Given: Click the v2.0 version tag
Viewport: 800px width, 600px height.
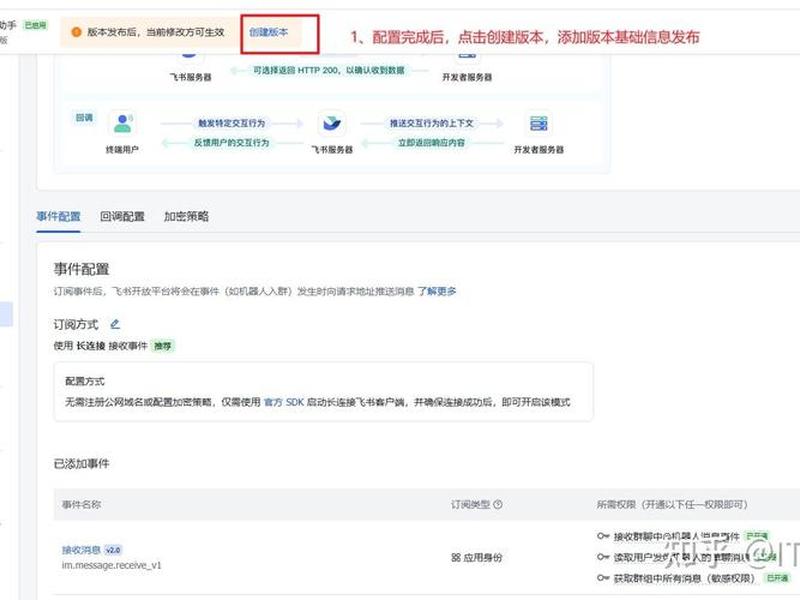Looking at the screenshot, I should point(113,550).
